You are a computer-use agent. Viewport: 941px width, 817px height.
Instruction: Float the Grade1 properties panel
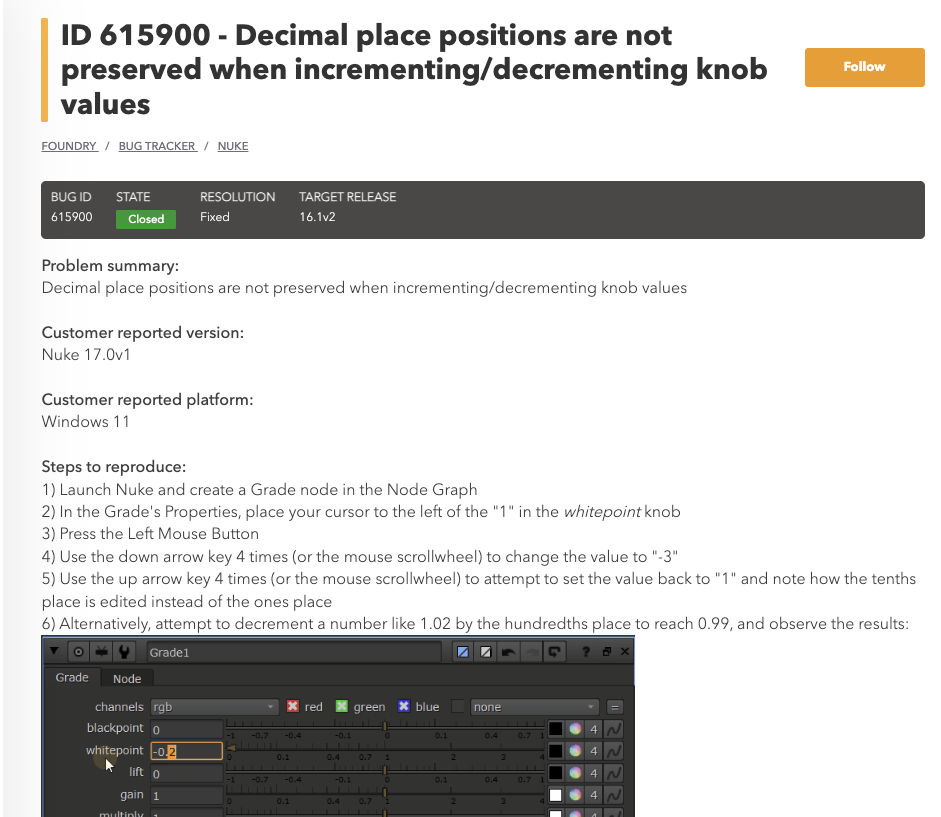606,652
